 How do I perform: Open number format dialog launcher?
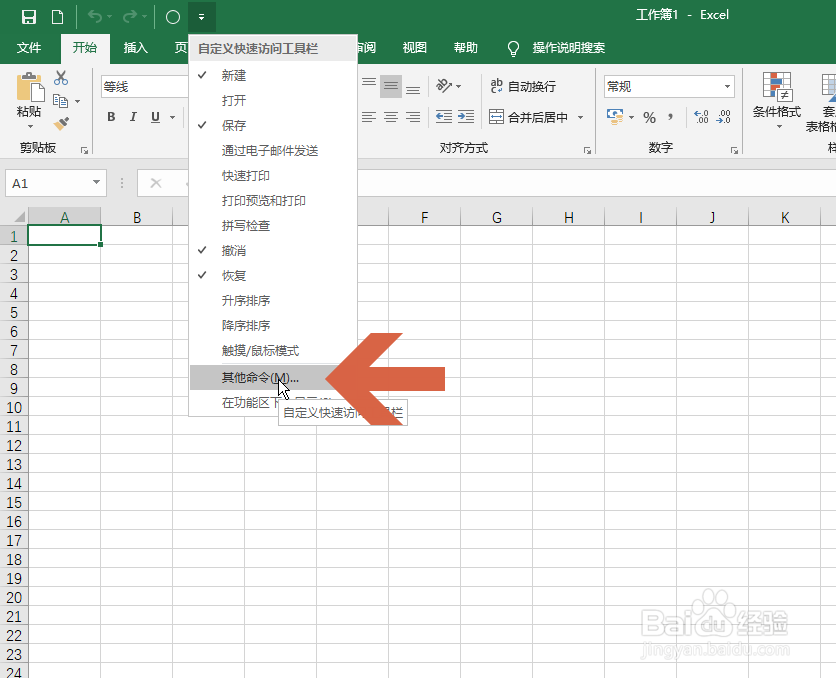coord(734,151)
